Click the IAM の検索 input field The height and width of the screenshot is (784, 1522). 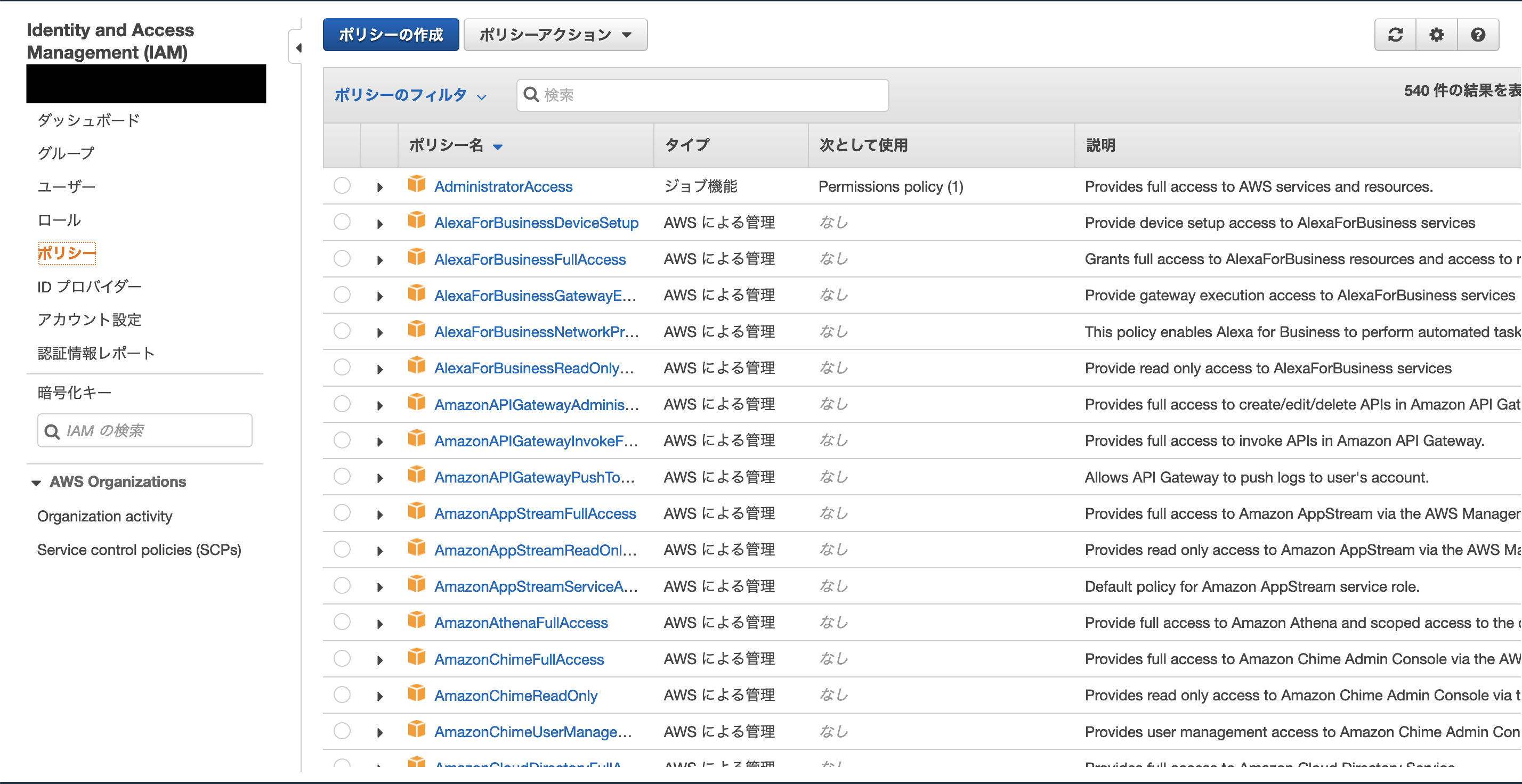click(145, 431)
